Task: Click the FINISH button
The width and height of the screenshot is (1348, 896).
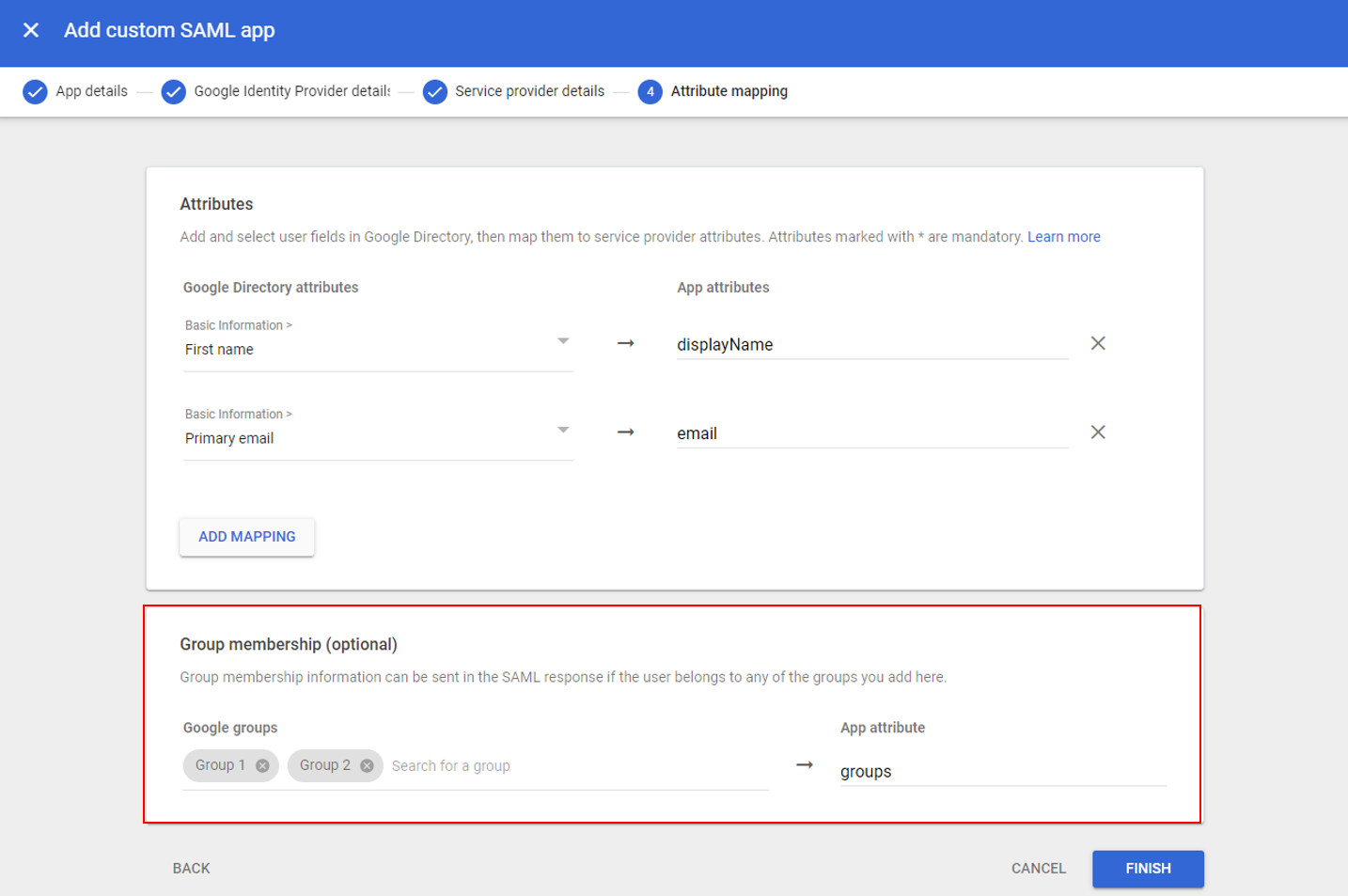Action: [1148, 869]
